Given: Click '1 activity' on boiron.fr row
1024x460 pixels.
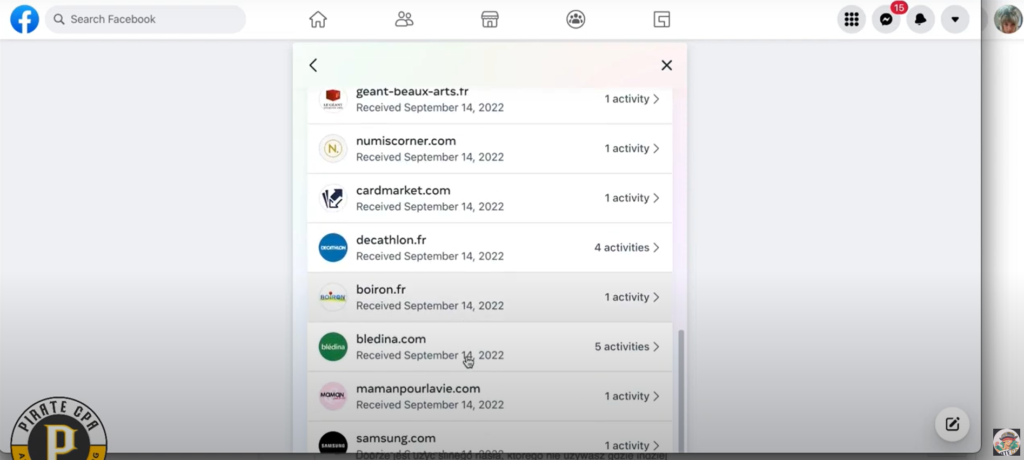Looking at the screenshot, I should [626, 297].
